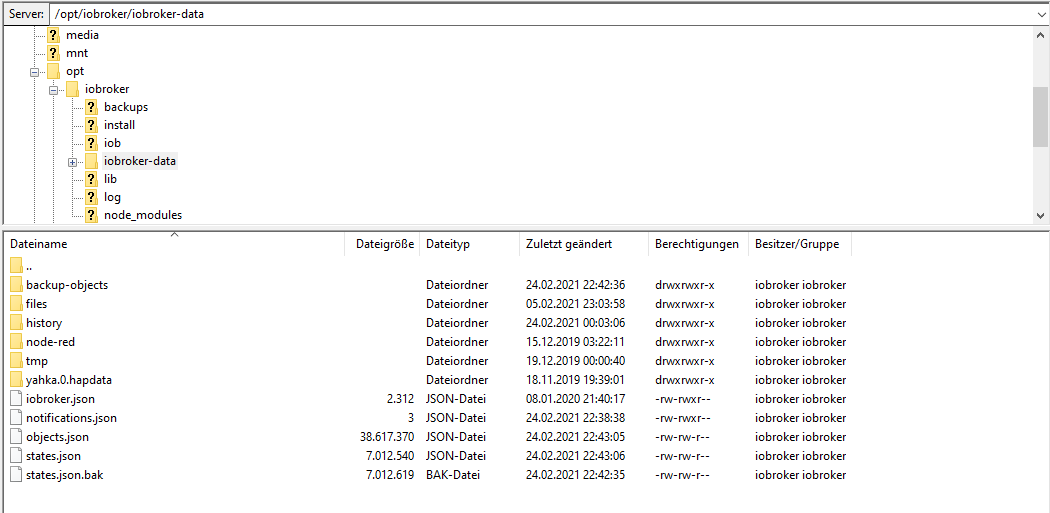Select the mnt tree item label

point(77,53)
